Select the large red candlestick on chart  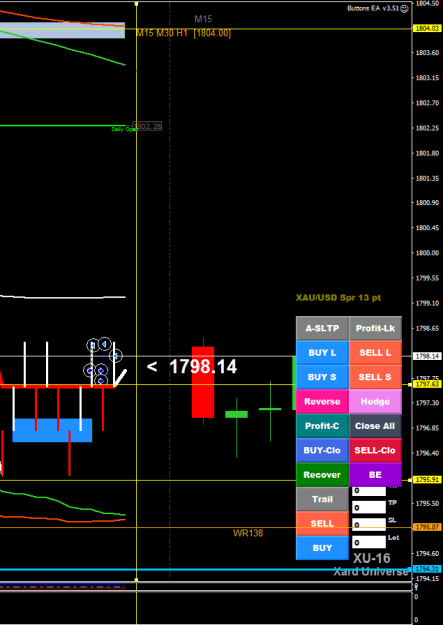pyautogui.click(x=203, y=381)
